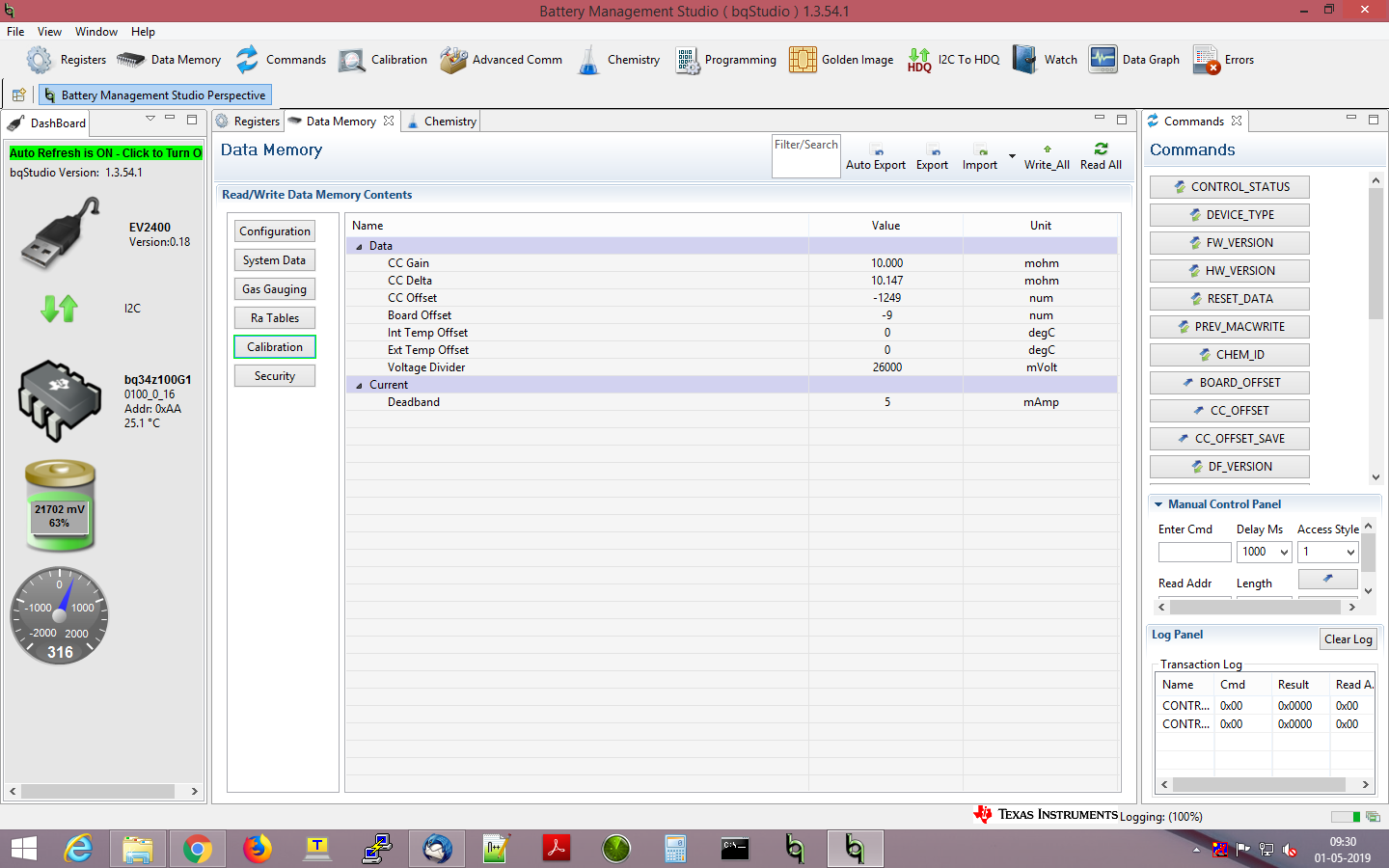Open the DashBoard view menu arrow
This screenshot has width=1389, height=868.
pos(150,119)
